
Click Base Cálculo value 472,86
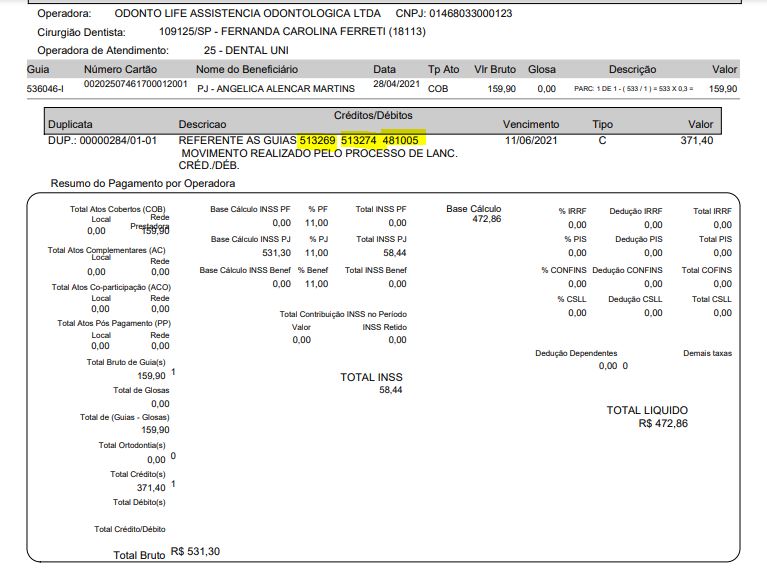pos(487,219)
